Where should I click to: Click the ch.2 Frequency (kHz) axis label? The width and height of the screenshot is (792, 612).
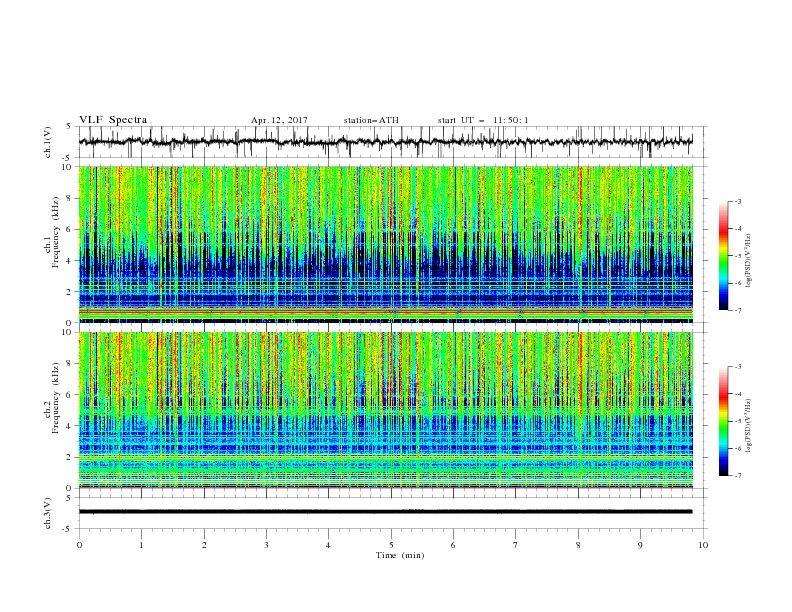click(x=52, y=398)
